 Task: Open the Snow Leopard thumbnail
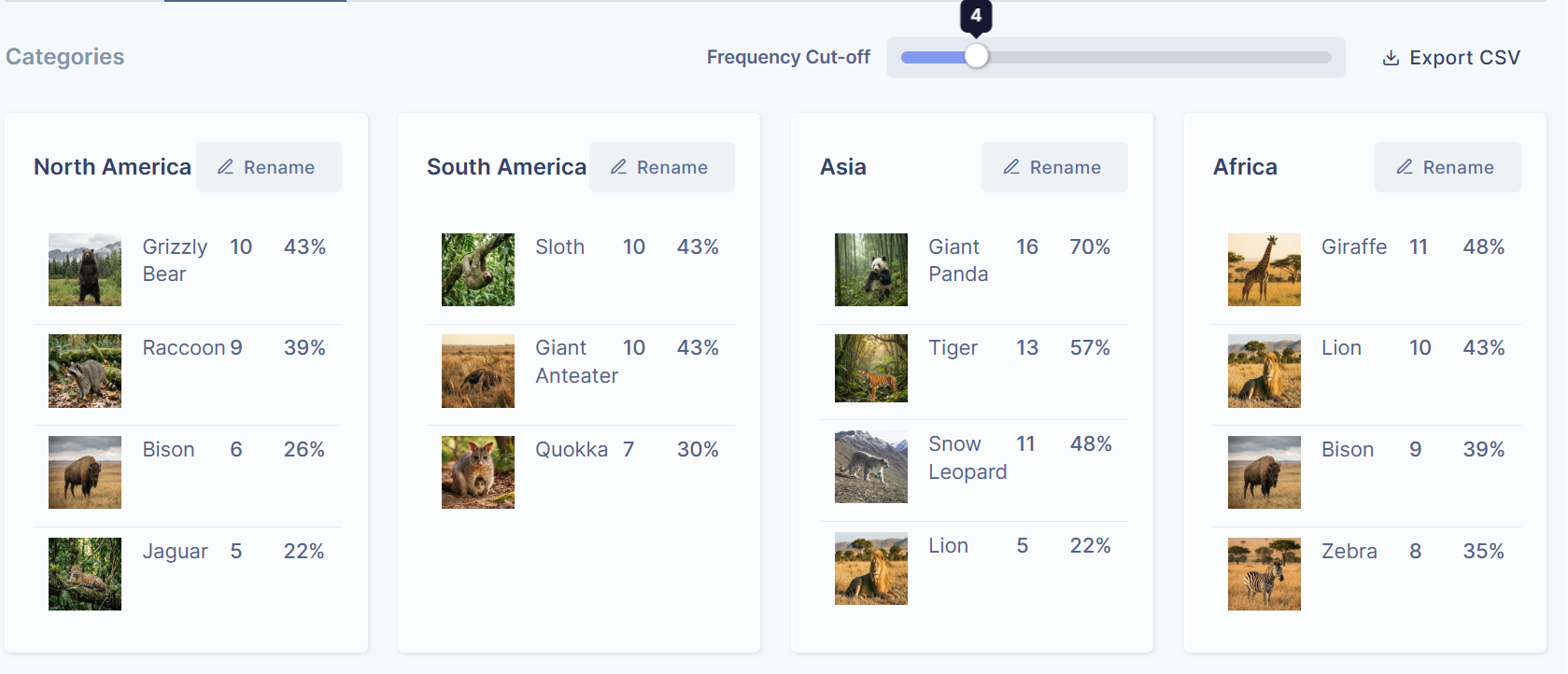(x=870, y=466)
